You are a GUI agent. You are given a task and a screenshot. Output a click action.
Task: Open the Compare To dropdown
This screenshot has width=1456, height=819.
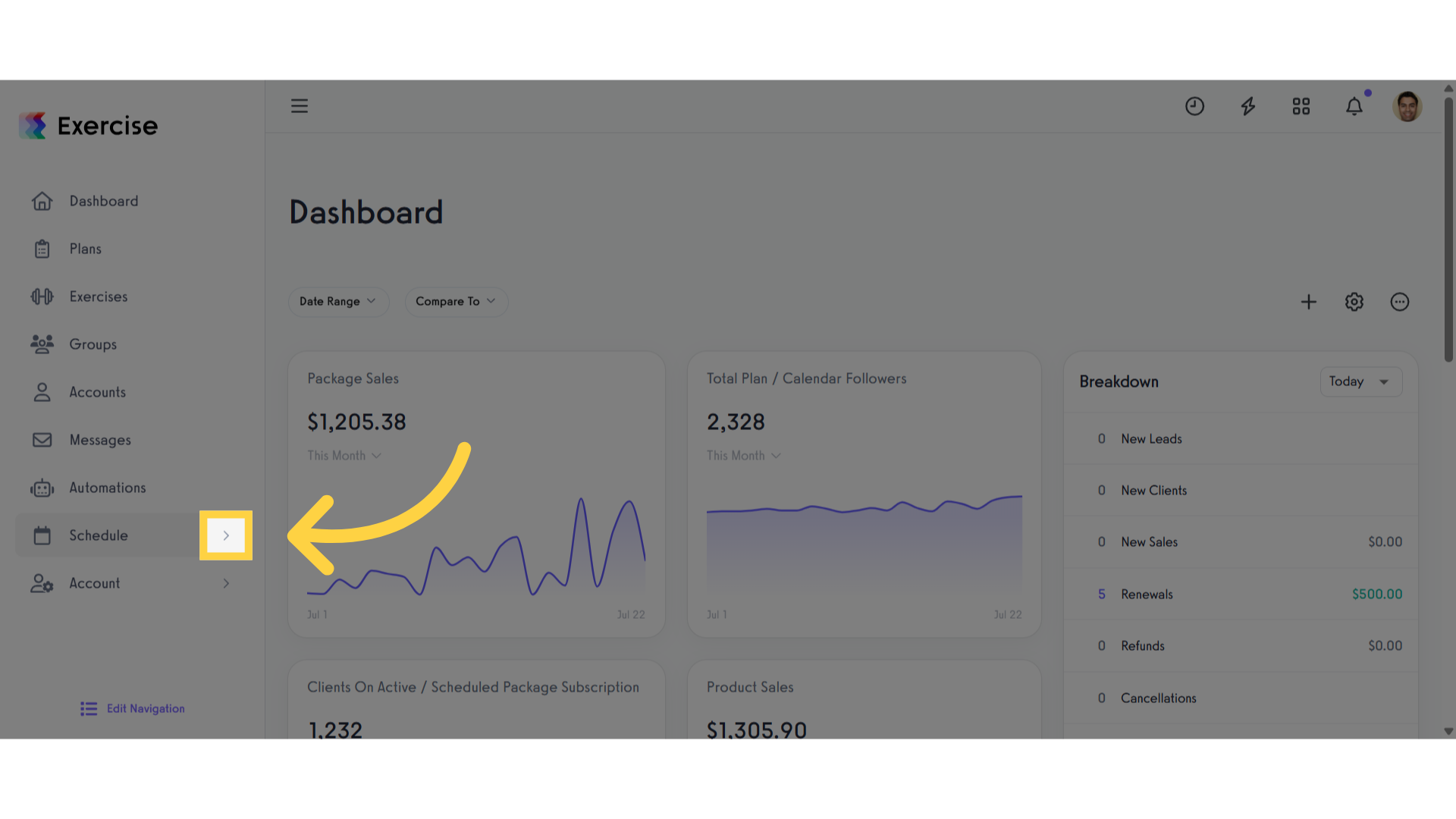point(456,302)
